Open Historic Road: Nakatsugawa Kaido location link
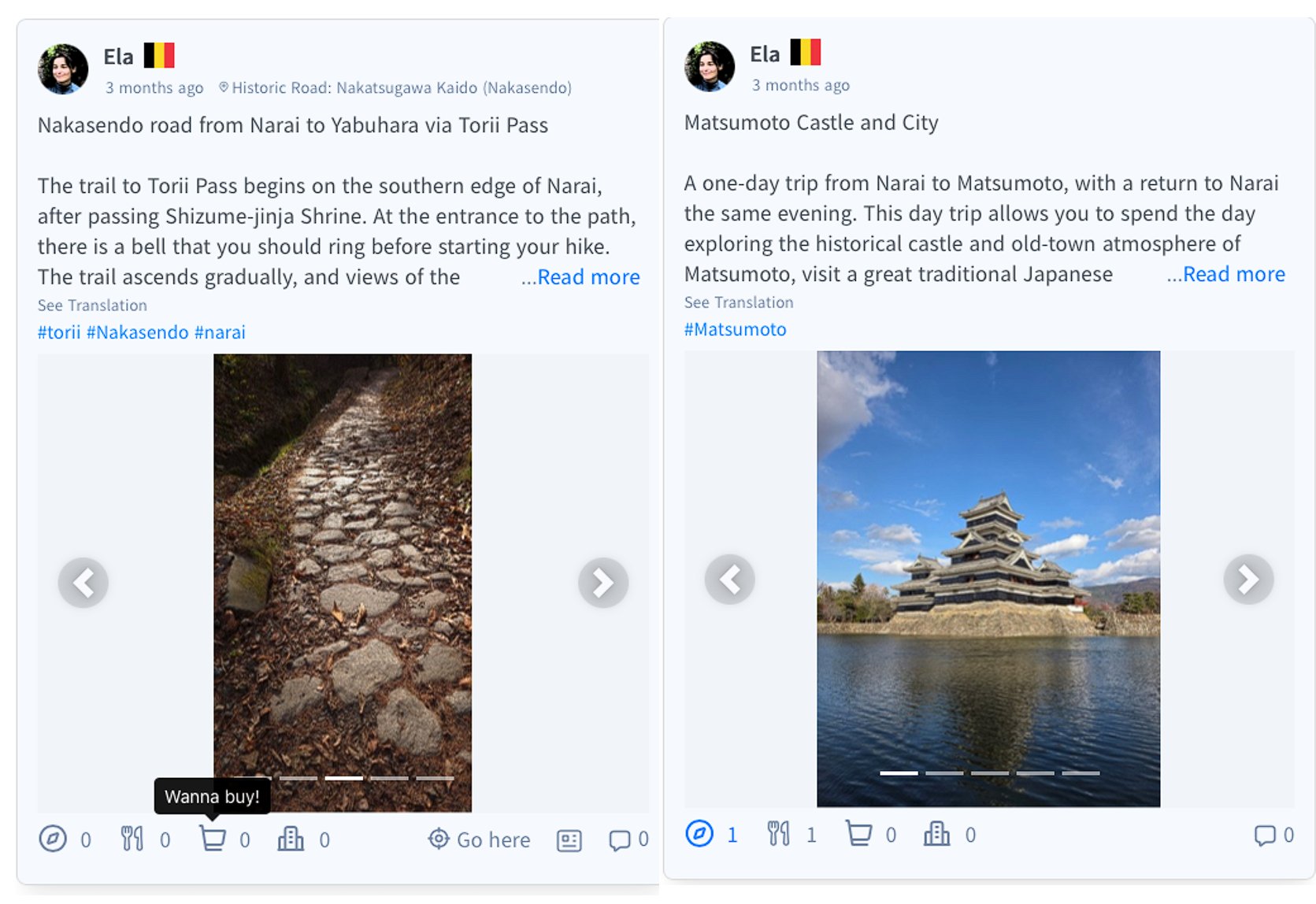The height and width of the screenshot is (904, 1316). [395, 87]
